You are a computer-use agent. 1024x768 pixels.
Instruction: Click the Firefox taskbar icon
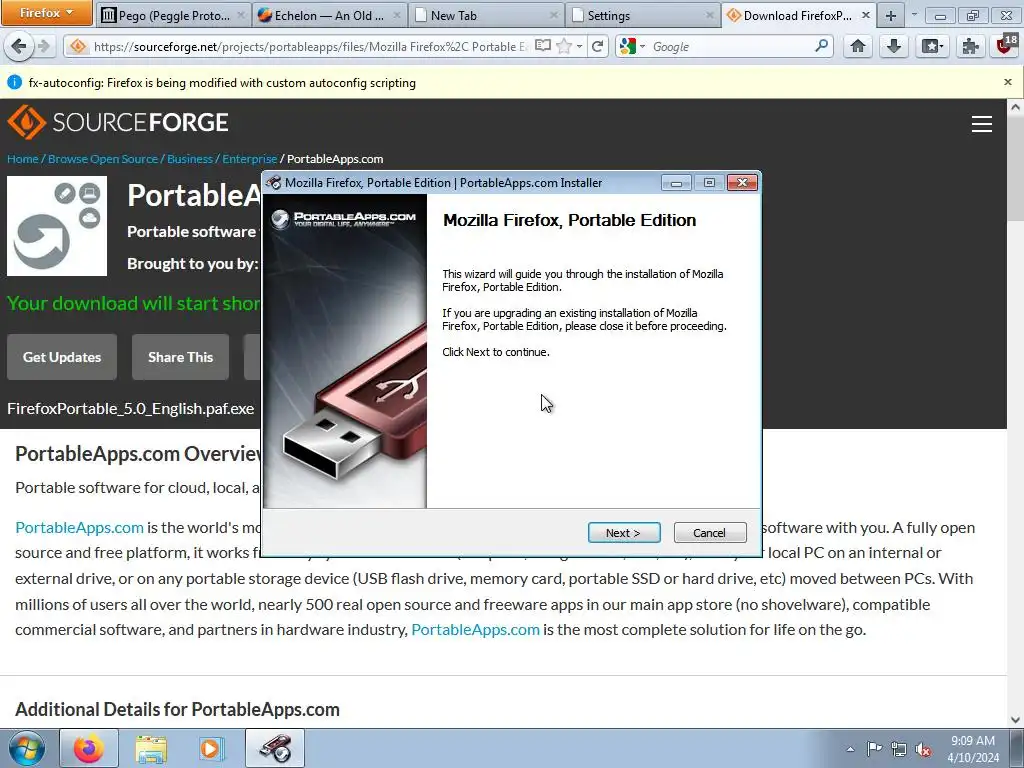click(x=89, y=748)
